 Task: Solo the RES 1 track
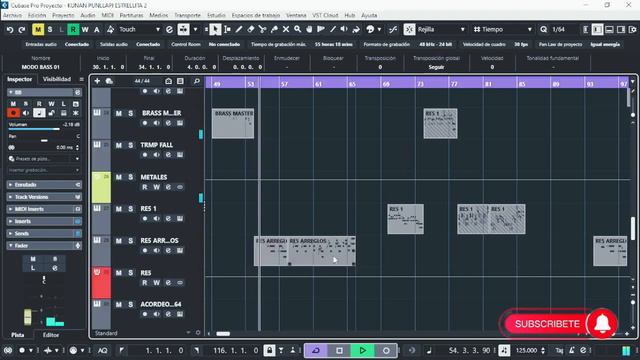point(131,209)
